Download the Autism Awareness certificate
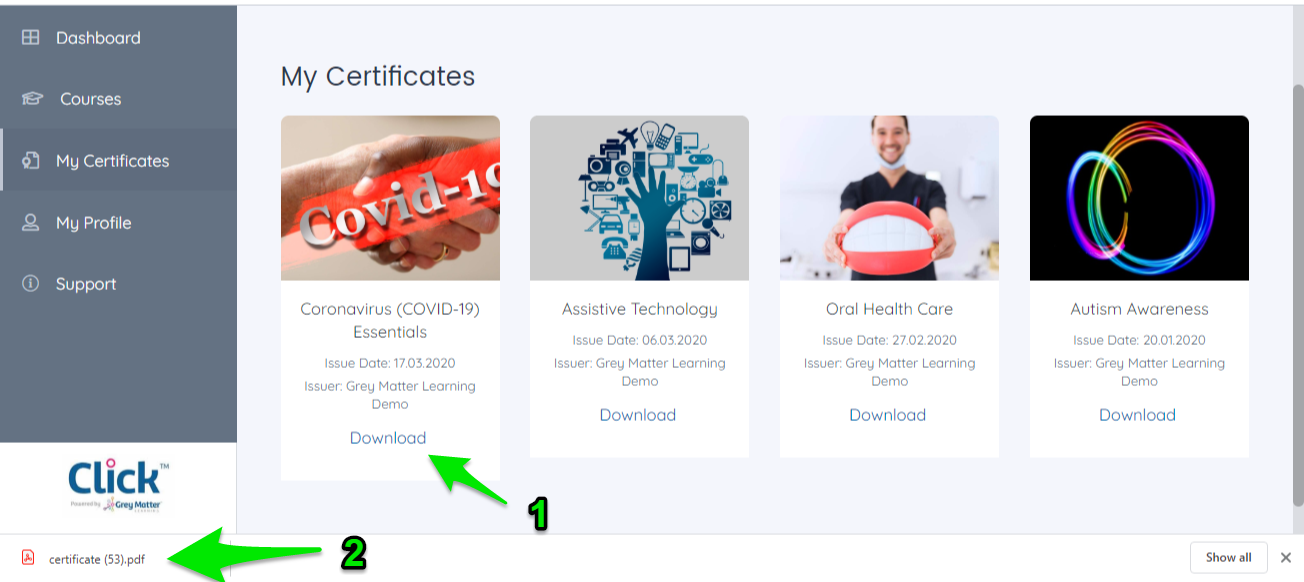The image size is (1304, 582). (1138, 415)
